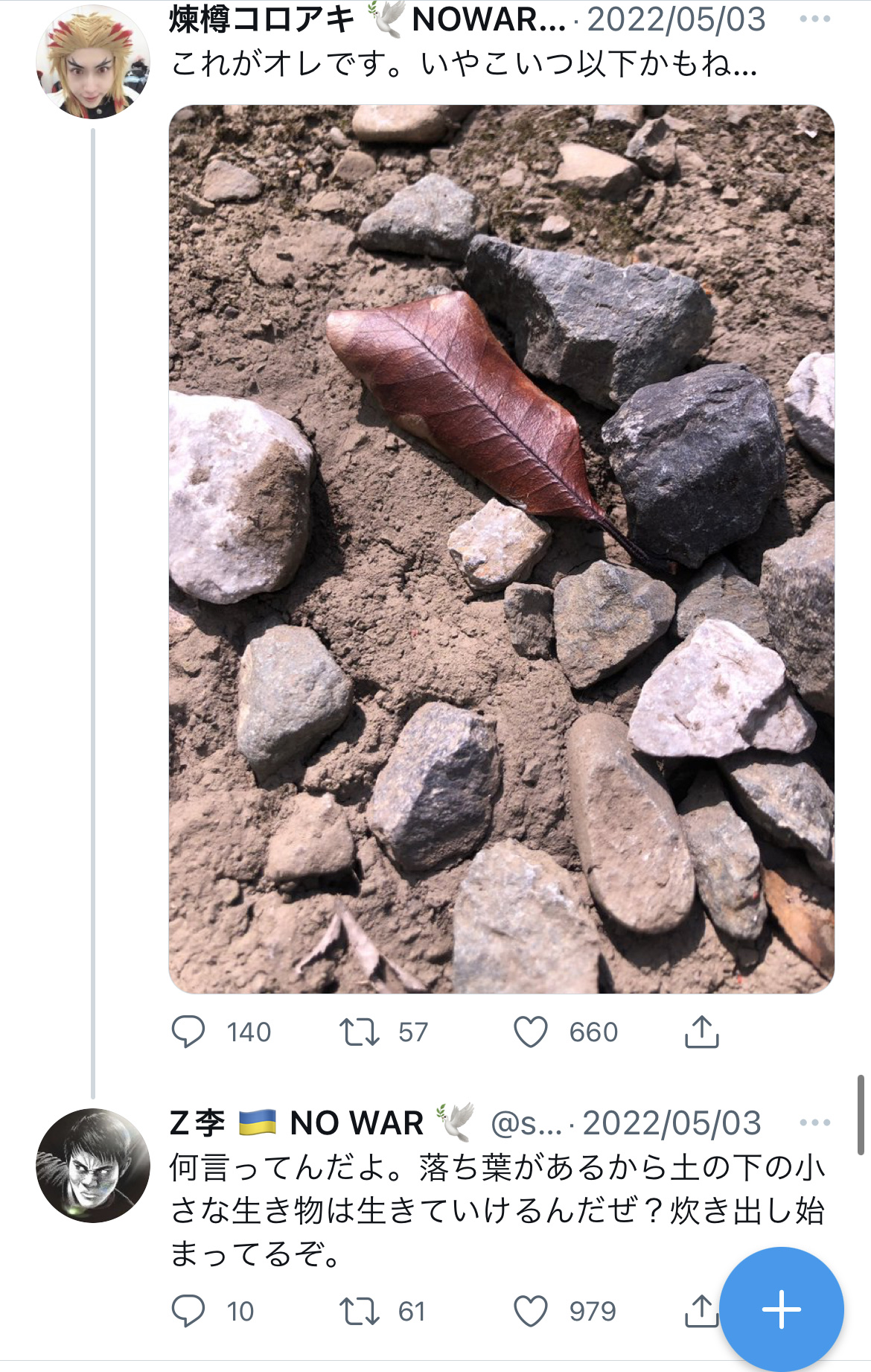Compose a new tweet with plus button

782,1309
